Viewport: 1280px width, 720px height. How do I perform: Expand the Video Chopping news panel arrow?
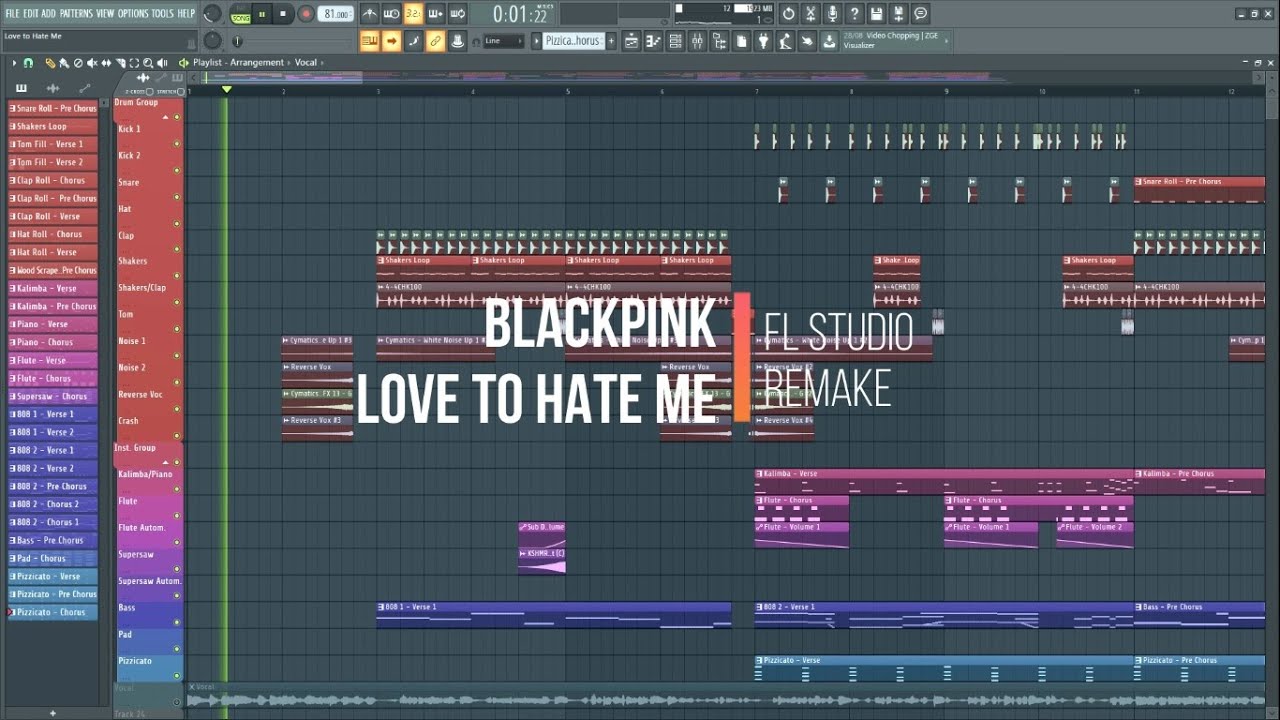(x=946, y=41)
